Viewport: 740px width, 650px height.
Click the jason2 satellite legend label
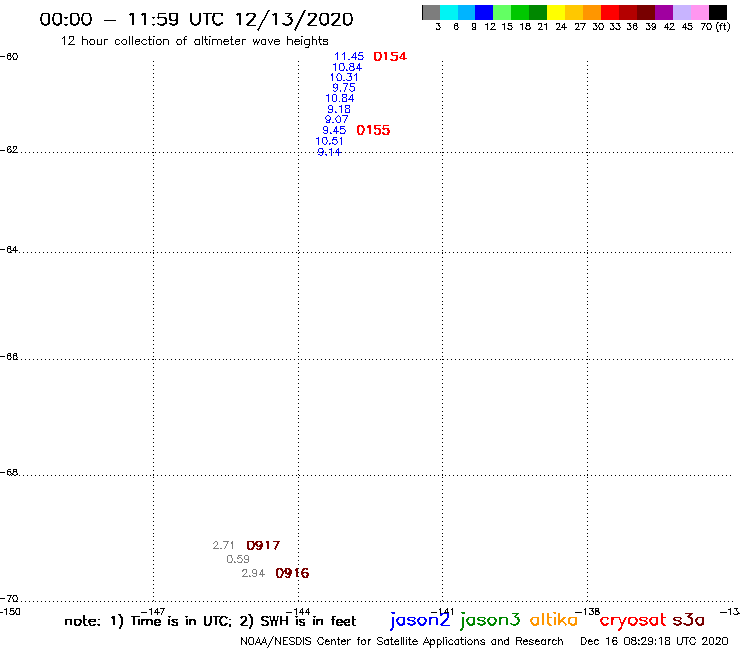[420, 620]
